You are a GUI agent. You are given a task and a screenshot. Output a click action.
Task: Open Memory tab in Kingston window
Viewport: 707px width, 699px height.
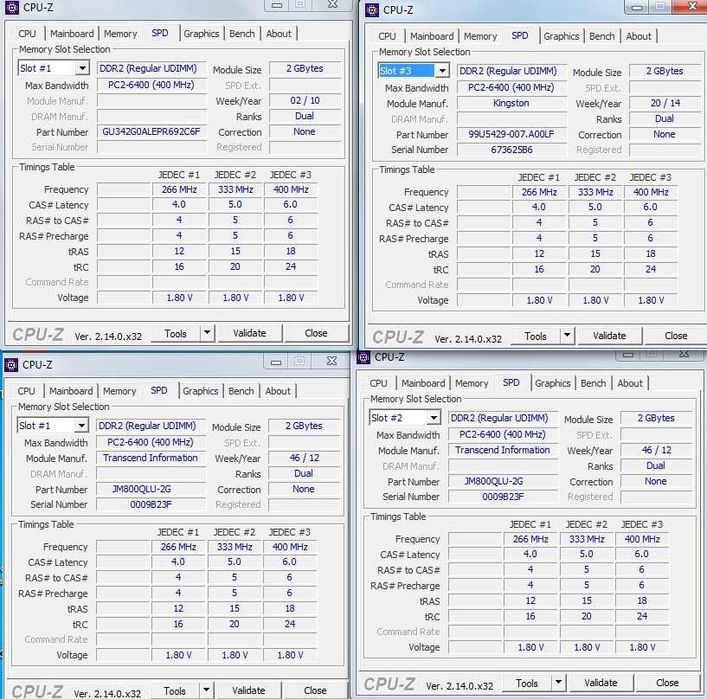pyautogui.click(x=480, y=37)
